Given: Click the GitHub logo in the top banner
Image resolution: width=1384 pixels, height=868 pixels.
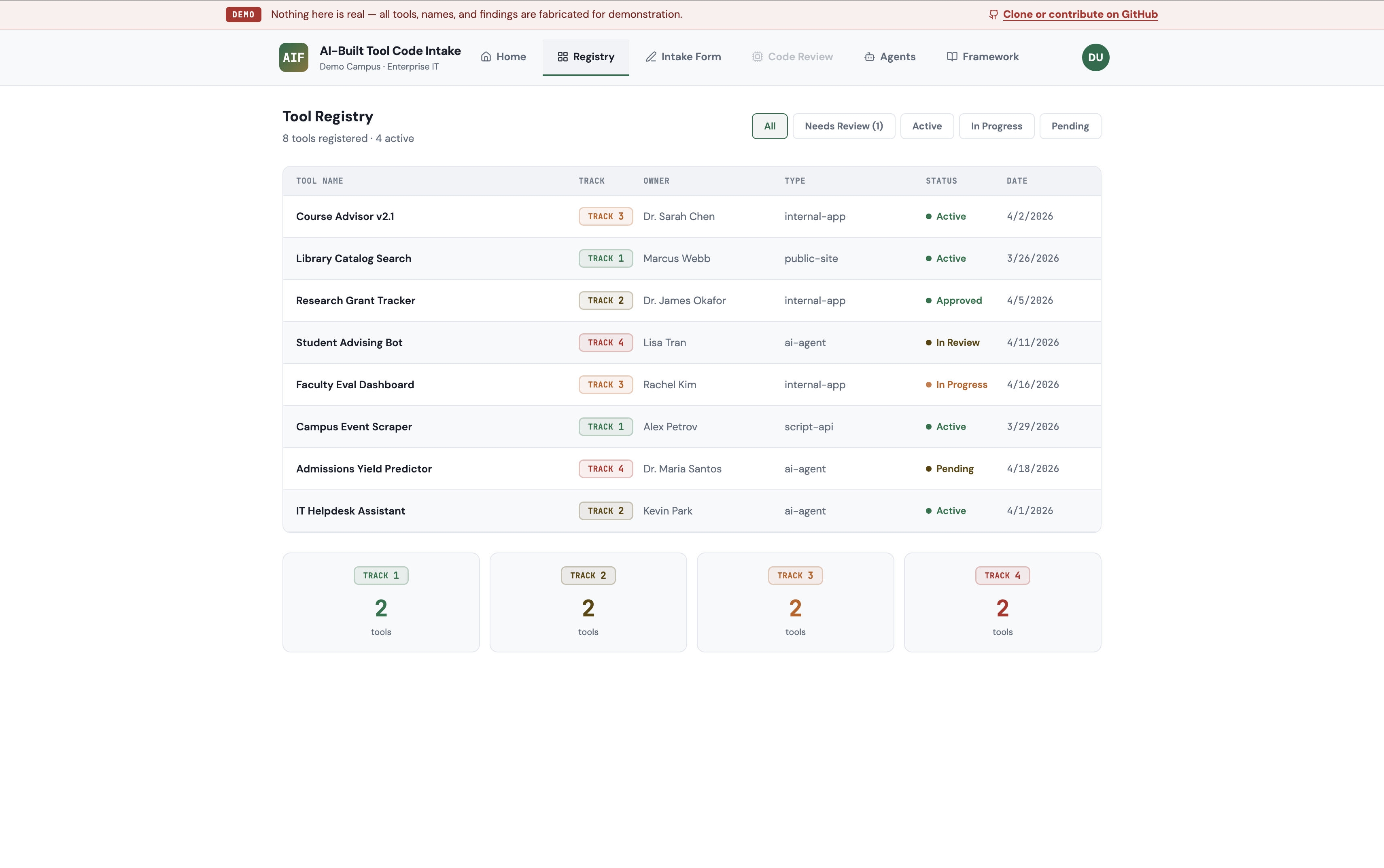Looking at the screenshot, I should (993, 14).
